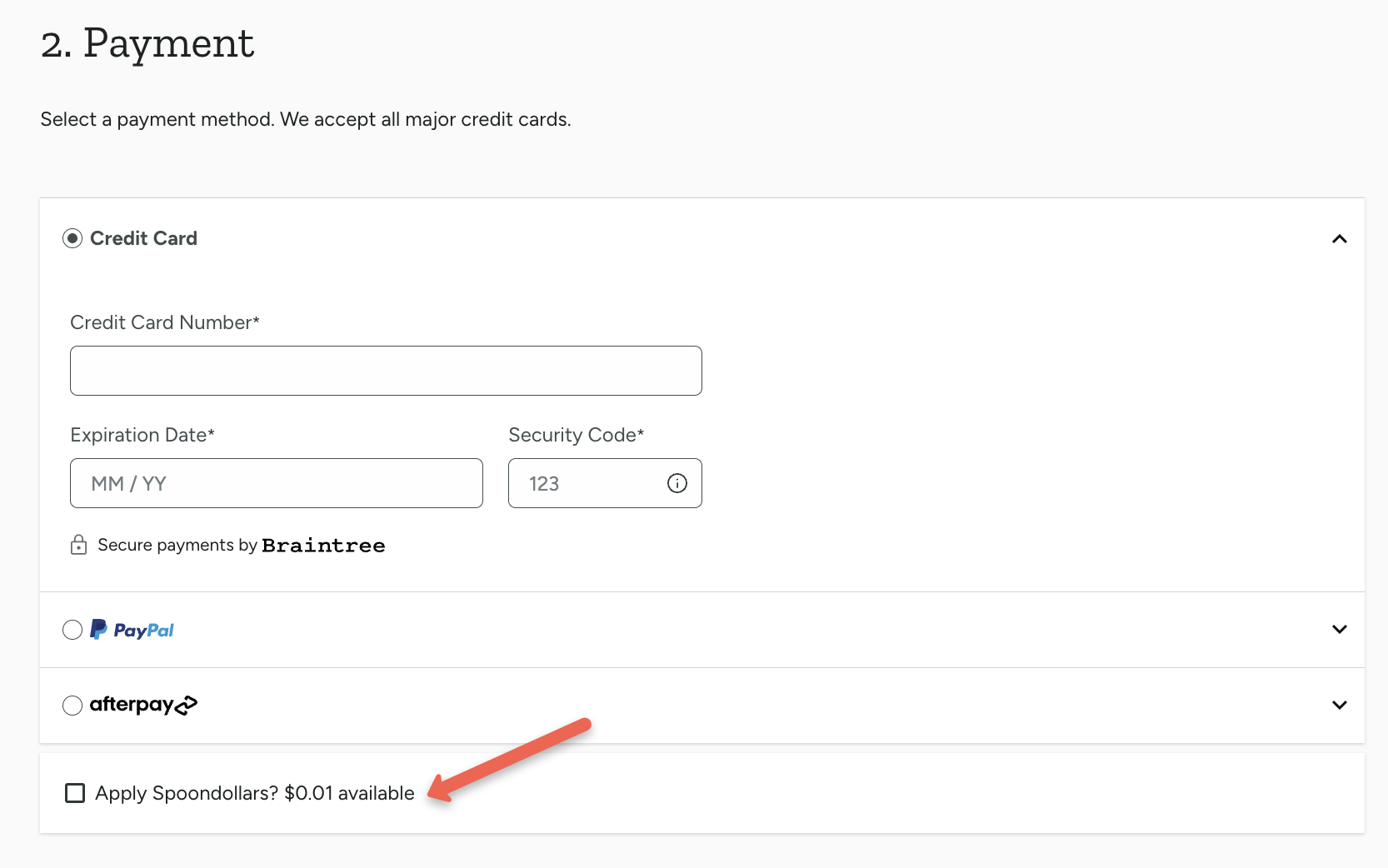Click the empty circle beside afterpay

[x=72, y=705]
